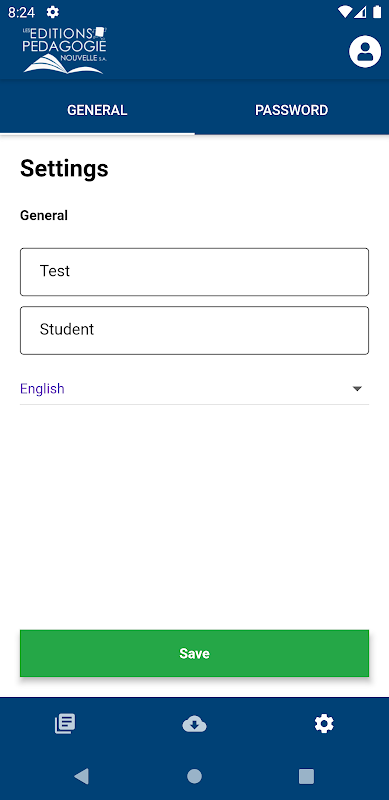The image size is (389, 800).
Task: Tap the Wi-Fi signal status icon
Action: [345, 12]
